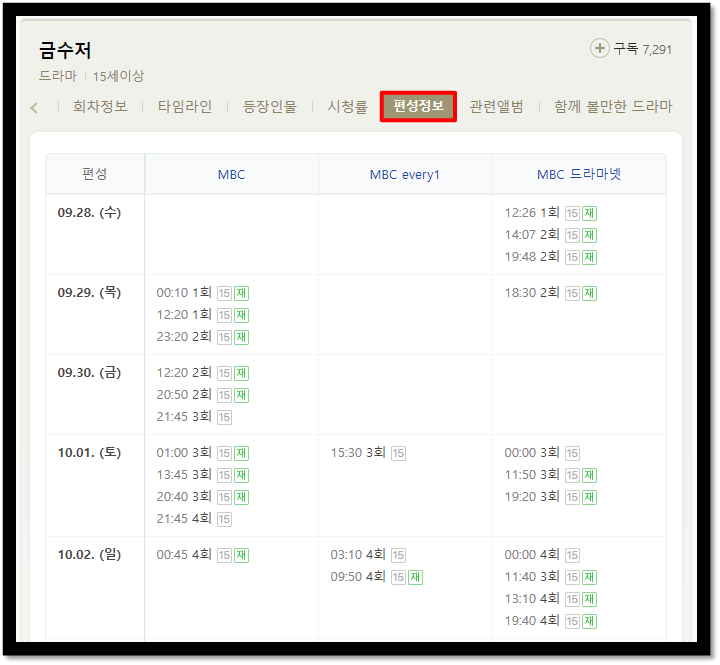
Task: Click the 09.28. (수) date cell
Action: pyautogui.click(x=89, y=213)
